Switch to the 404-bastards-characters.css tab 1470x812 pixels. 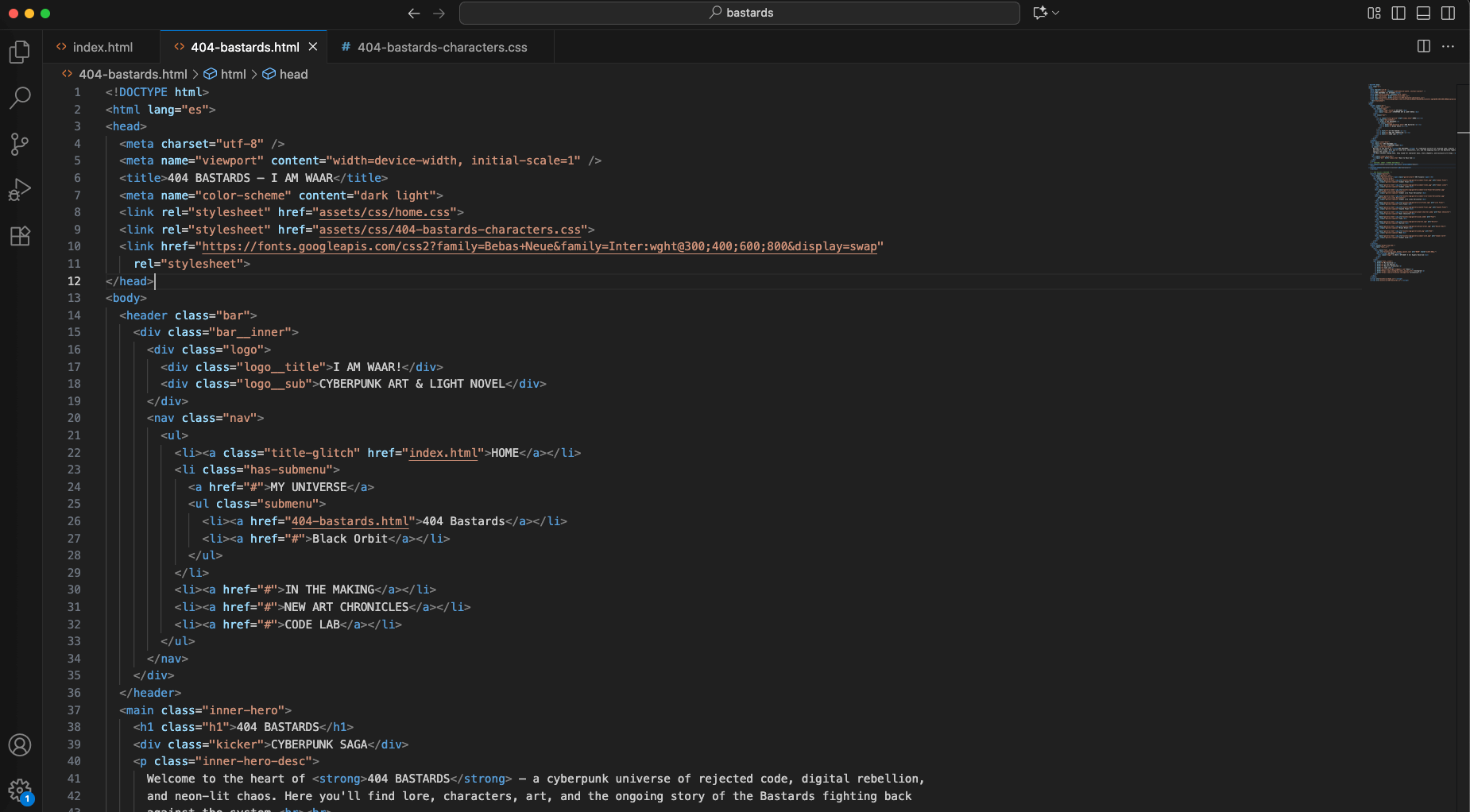pos(441,47)
